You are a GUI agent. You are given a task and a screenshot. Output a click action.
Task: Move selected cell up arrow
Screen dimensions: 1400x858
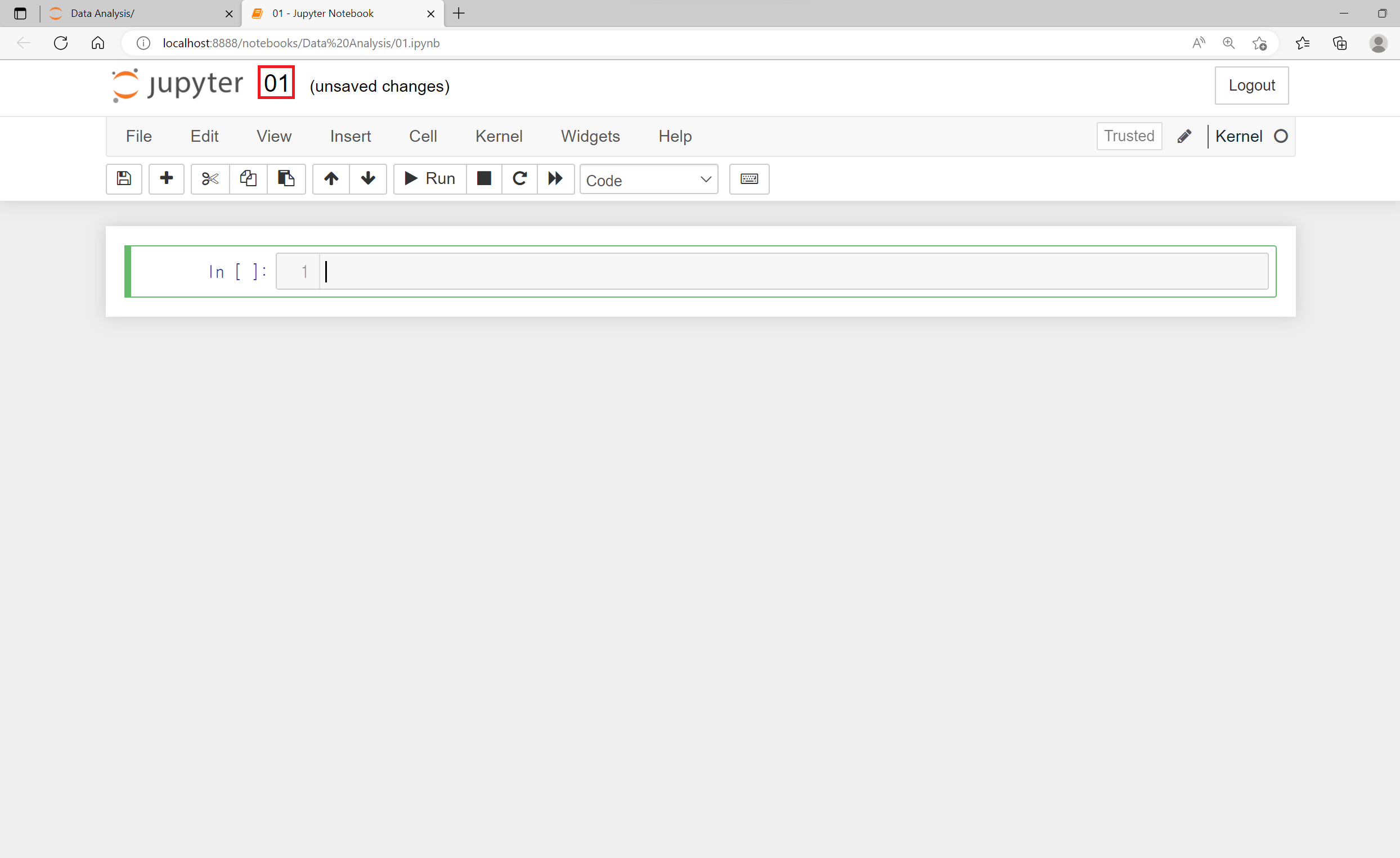331,178
